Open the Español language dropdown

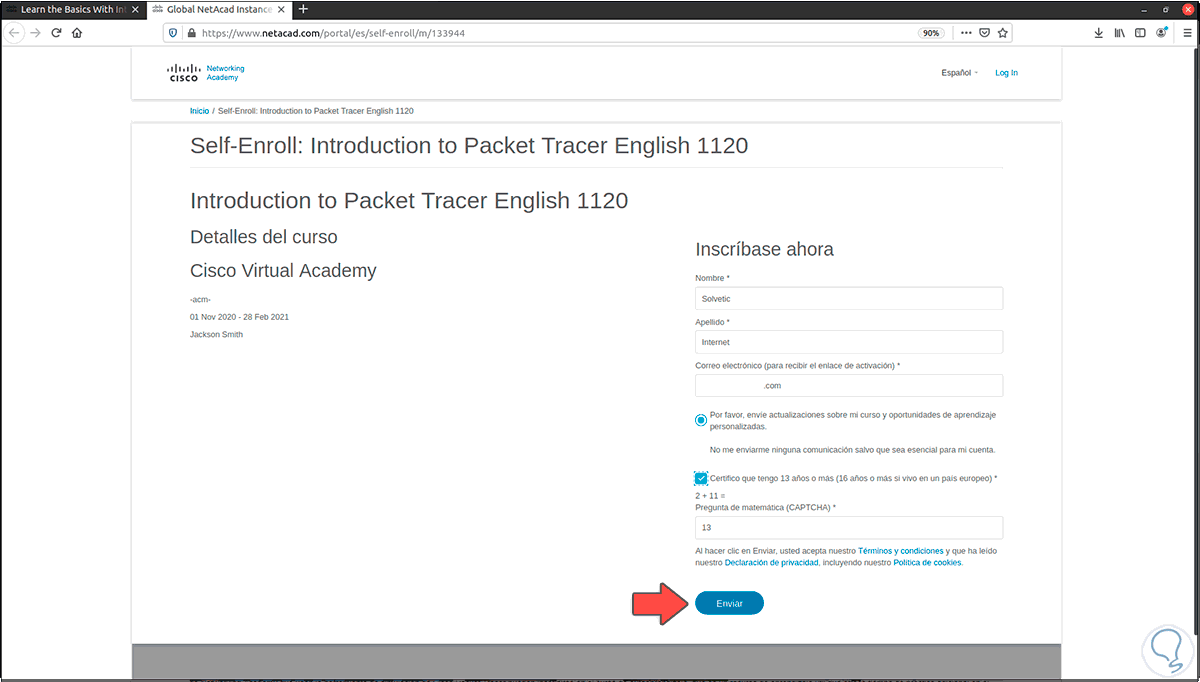[959, 73]
